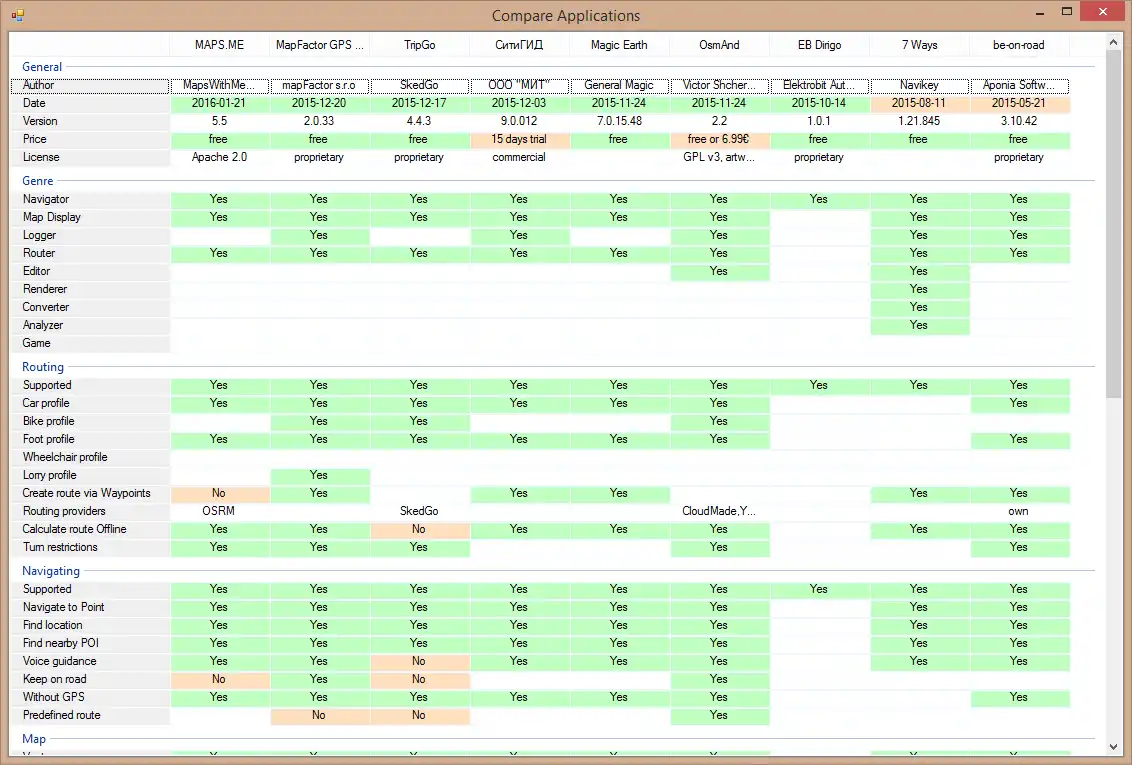Select the Logger row label
This screenshot has width=1132, height=765.
coord(90,235)
